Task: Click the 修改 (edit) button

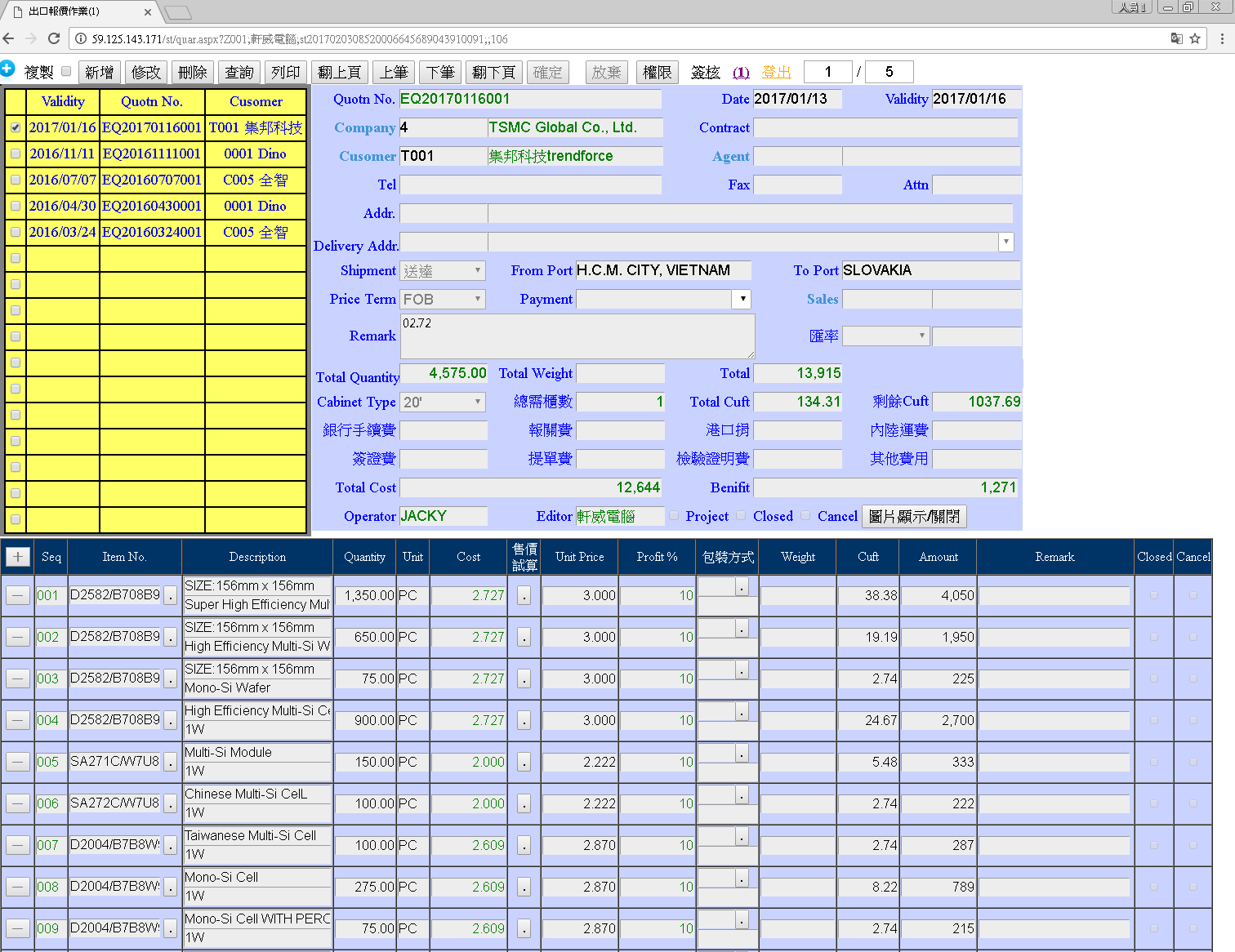Action: pyautogui.click(x=146, y=73)
